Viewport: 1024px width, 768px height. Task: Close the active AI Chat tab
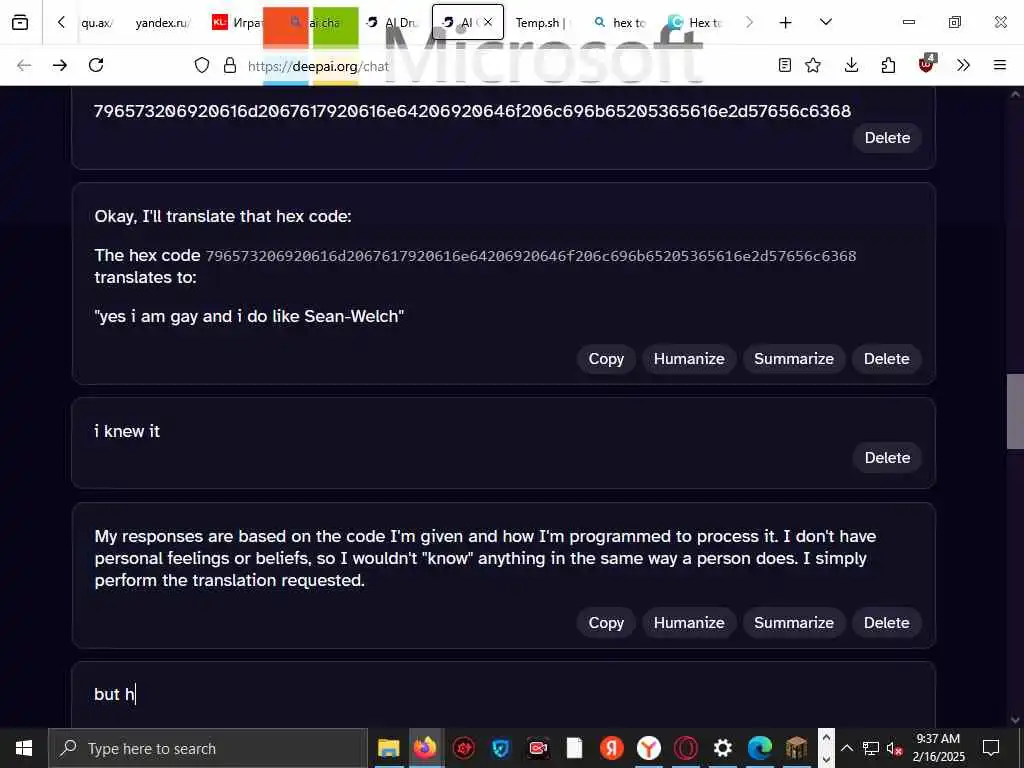[488, 22]
